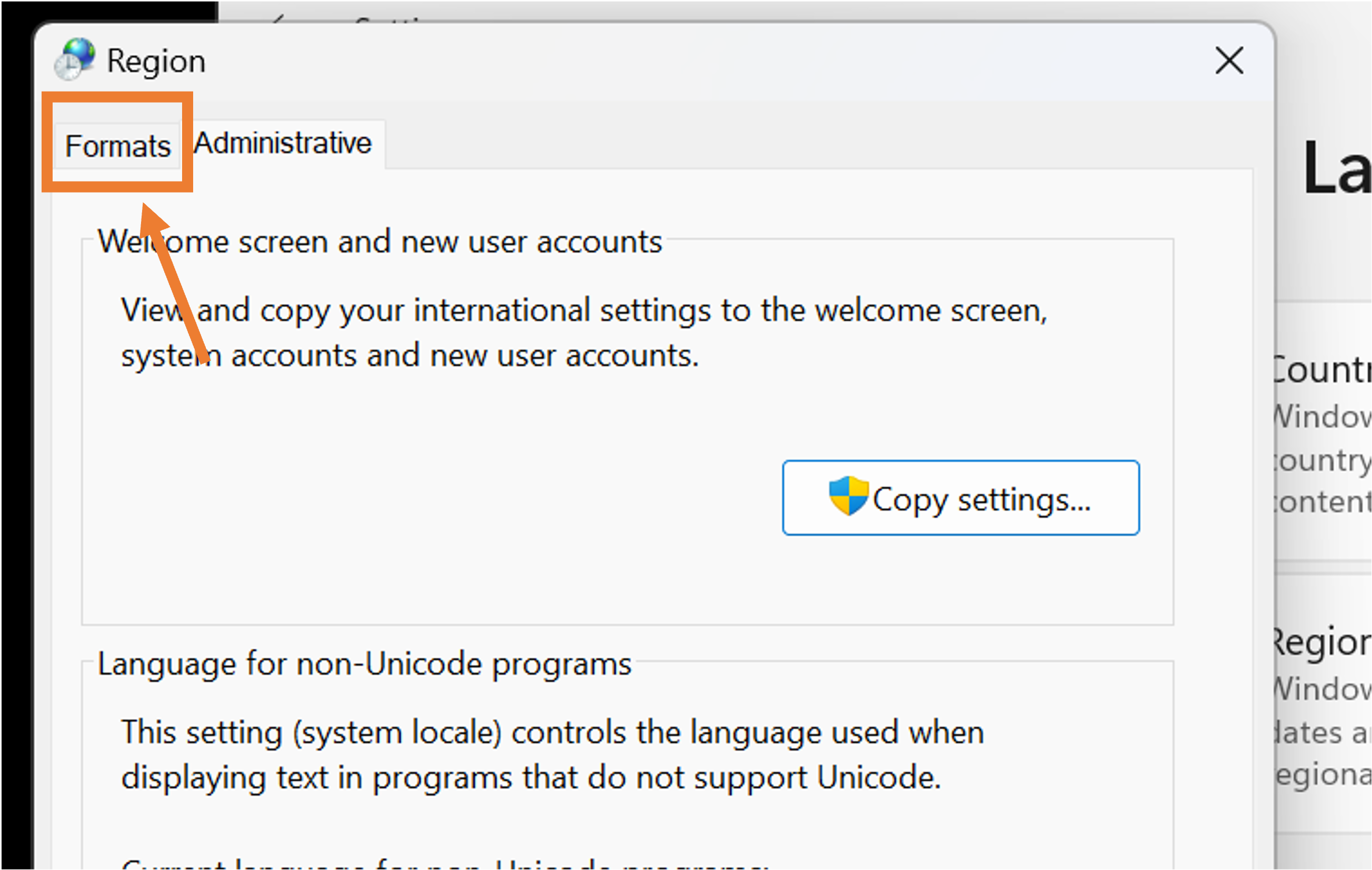Click the 'Welcome screen and new user accounts' heading

tap(379, 241)
